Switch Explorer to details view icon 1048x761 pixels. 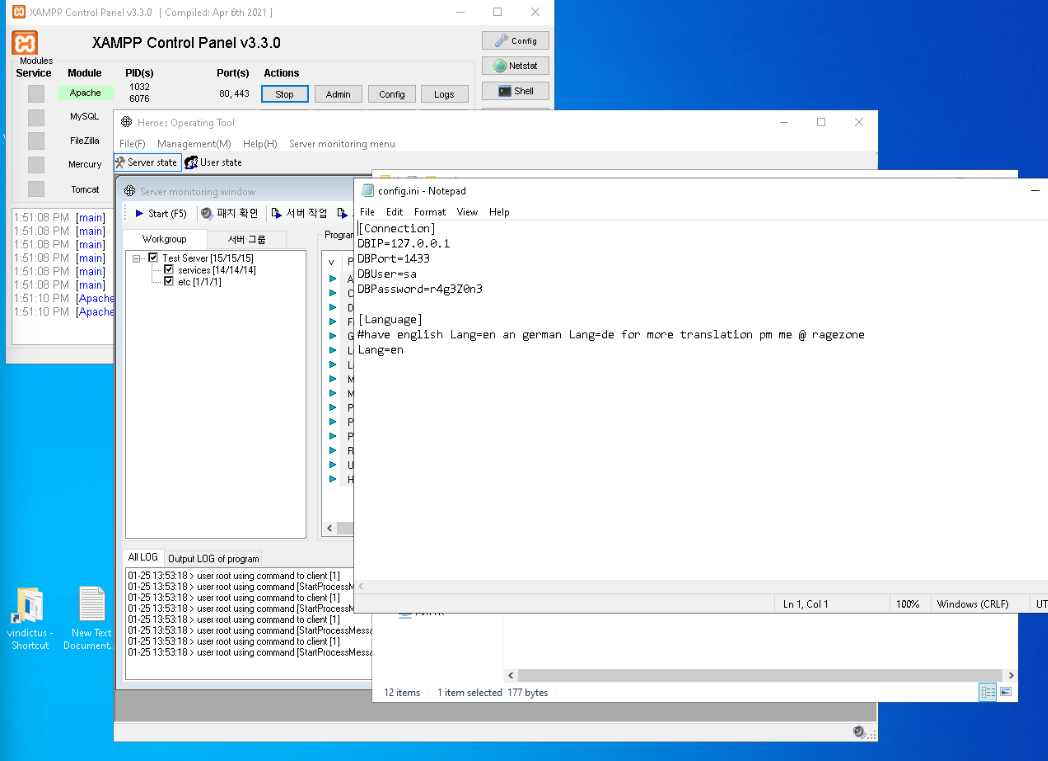tap(988, 692)
